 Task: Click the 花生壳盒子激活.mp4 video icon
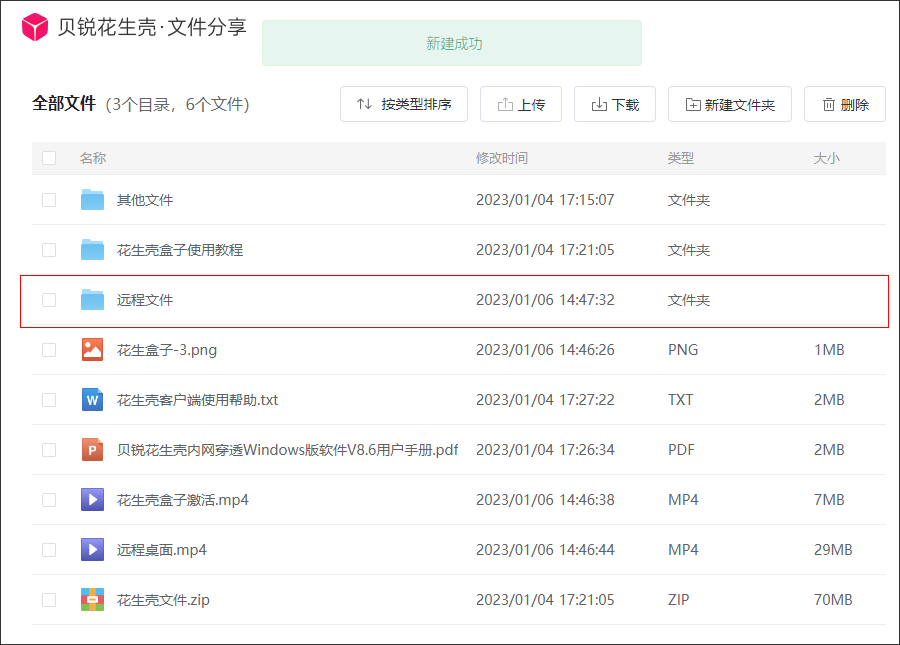(x=93, y=500)
